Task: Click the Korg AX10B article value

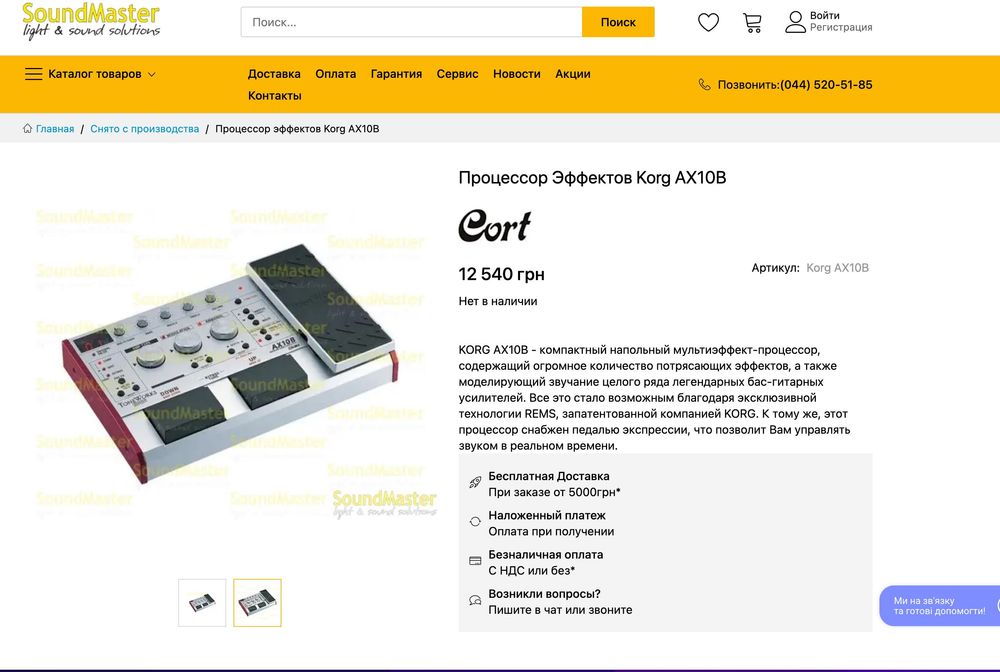Action: [837, 268]
